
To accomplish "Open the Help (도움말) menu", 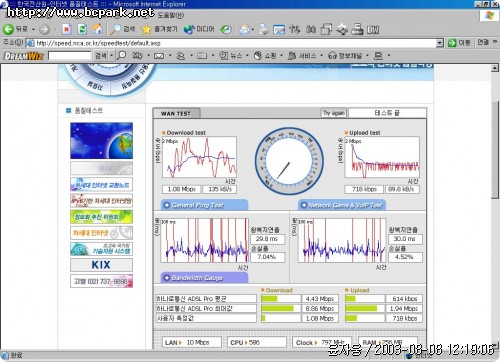I will (171, 15).
